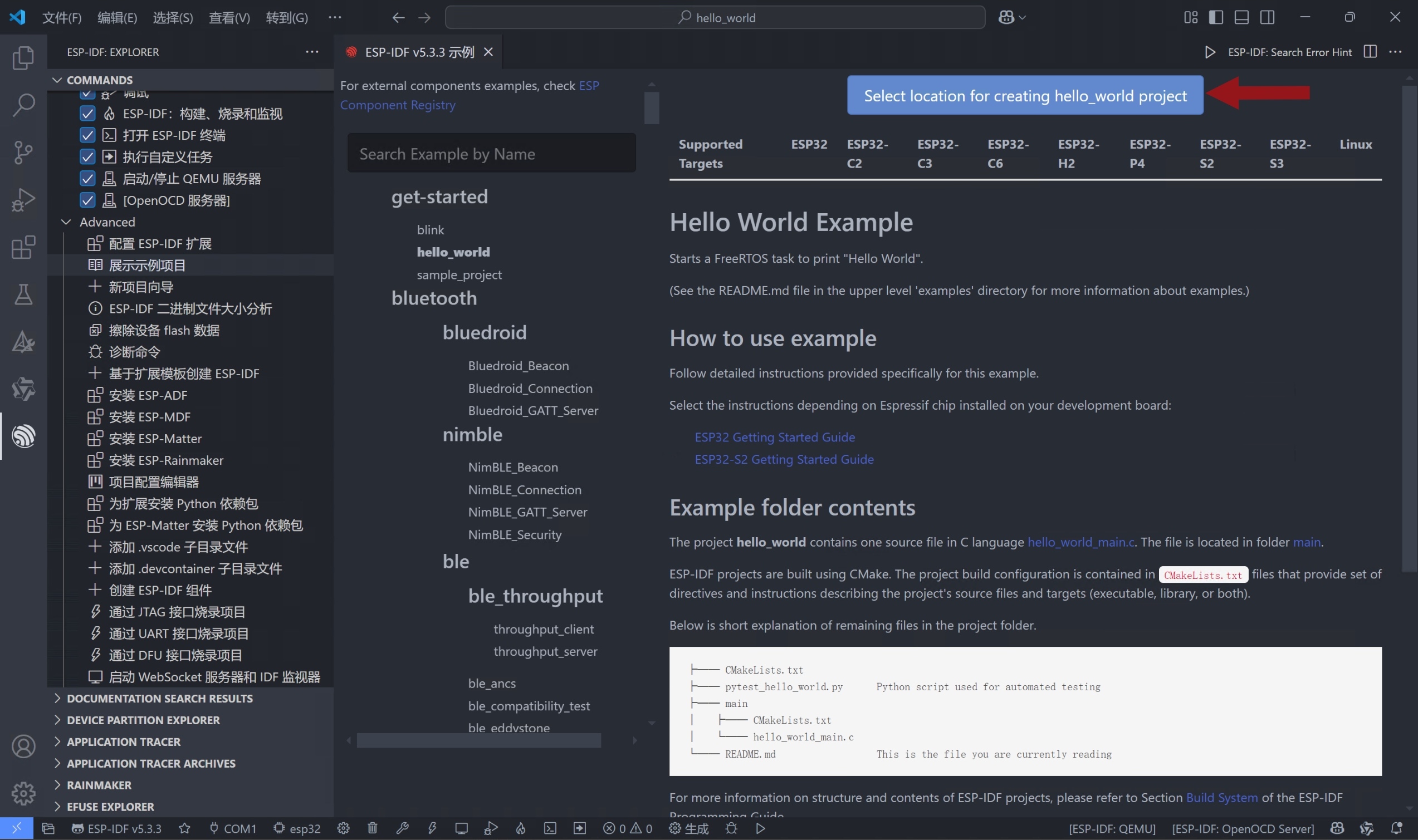The image size is (1418, 840).
Task: Click the ESP-IDF current project folder status icon
Action: point(48,829)
